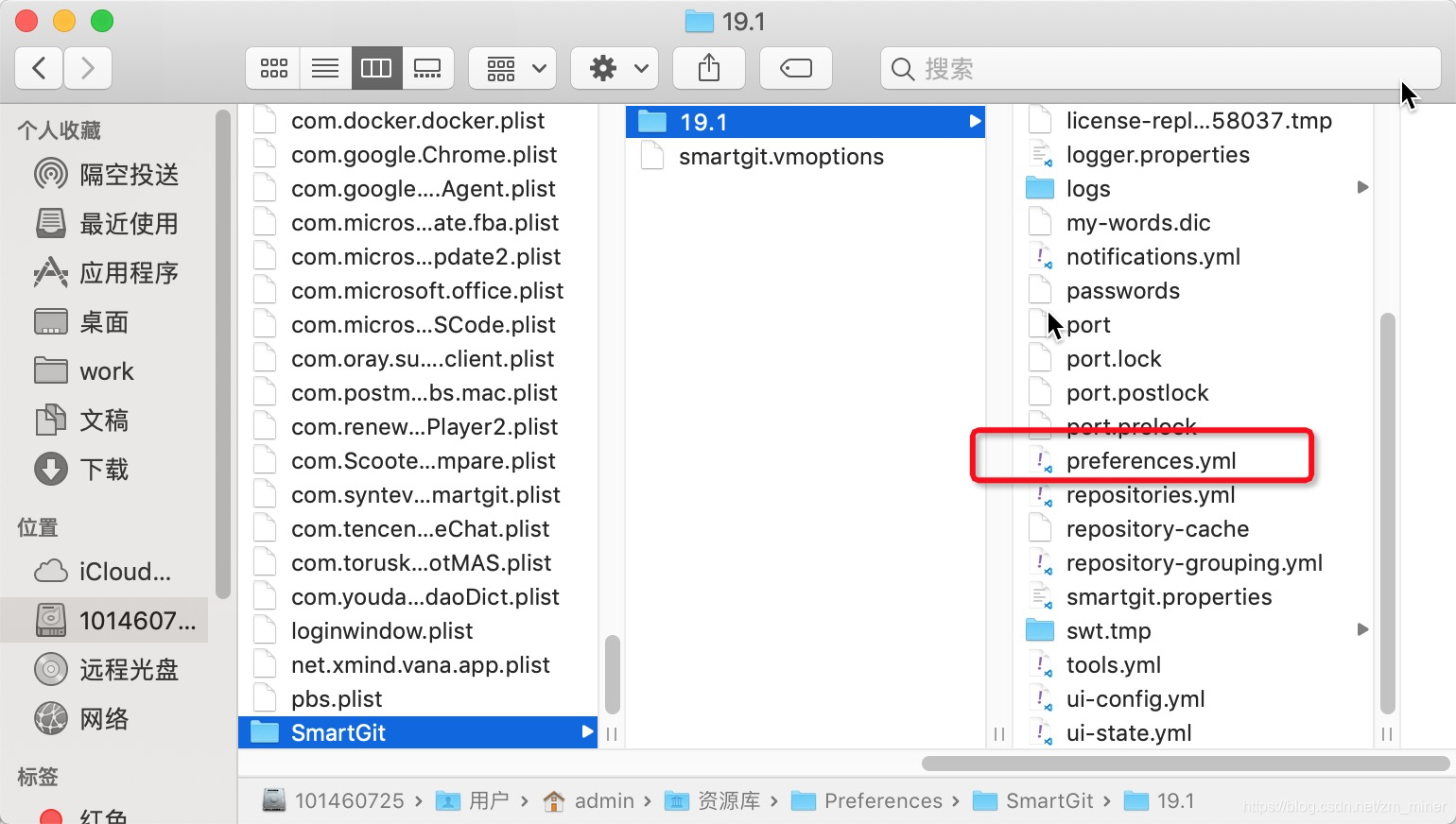The height and width of the screenshot is (824, 1456).
Task: Open the group-by arrangement dropdown
Action: pyautogui.click(x=512, y=68)
